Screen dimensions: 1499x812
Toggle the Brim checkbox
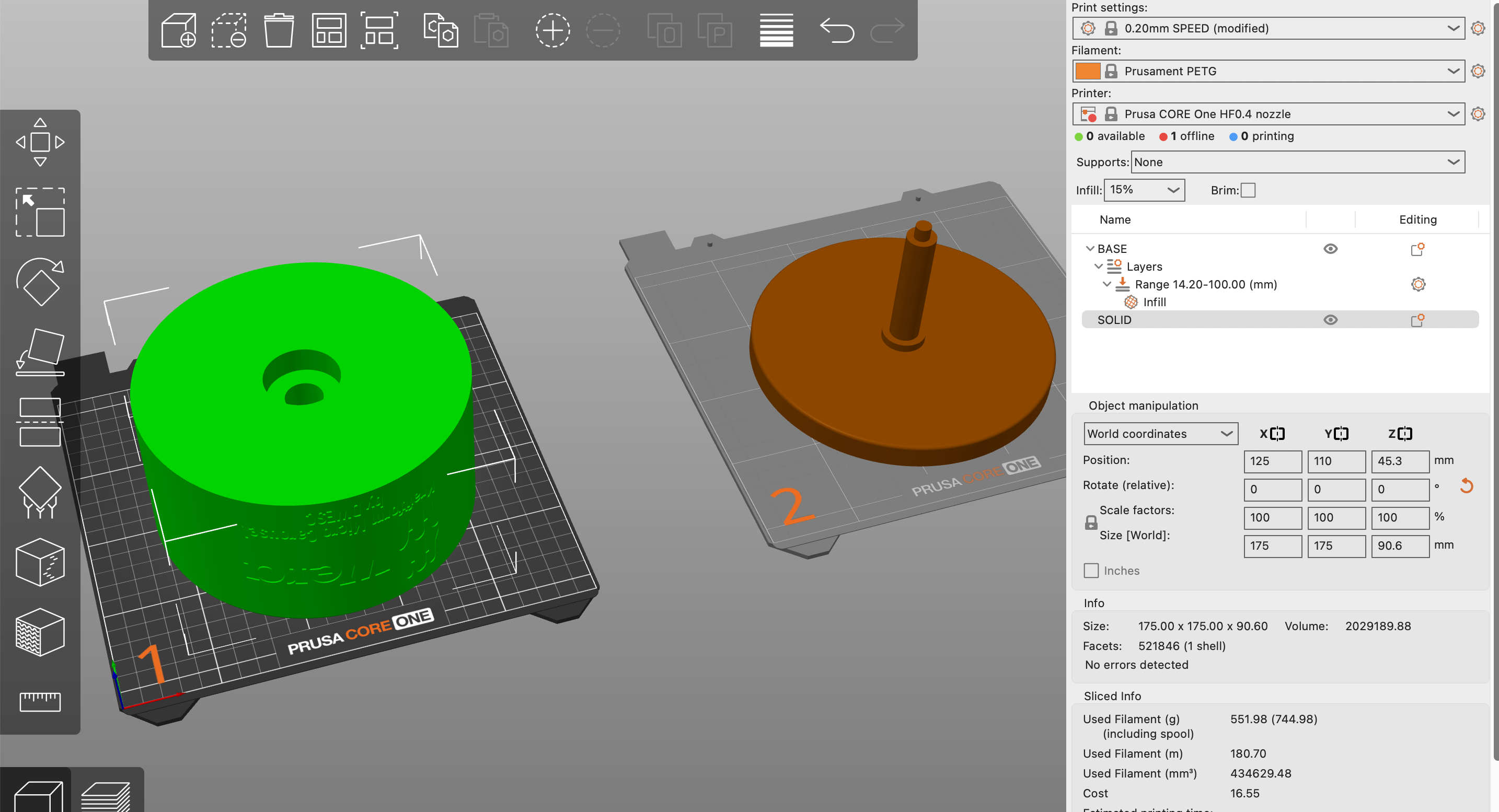[x=1248, y=190]
